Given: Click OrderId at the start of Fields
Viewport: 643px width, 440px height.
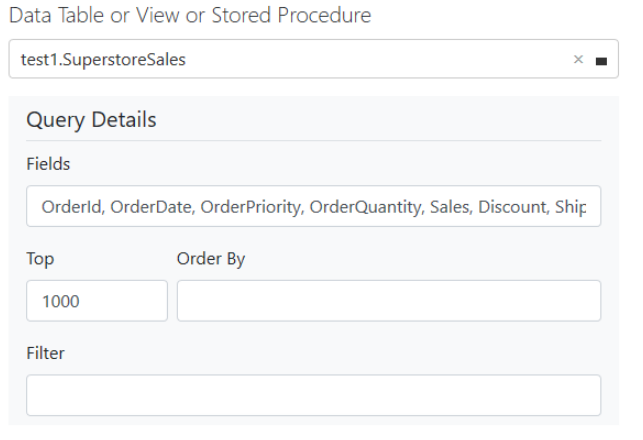Looking at the screenshot, I should tap(73, 207).
